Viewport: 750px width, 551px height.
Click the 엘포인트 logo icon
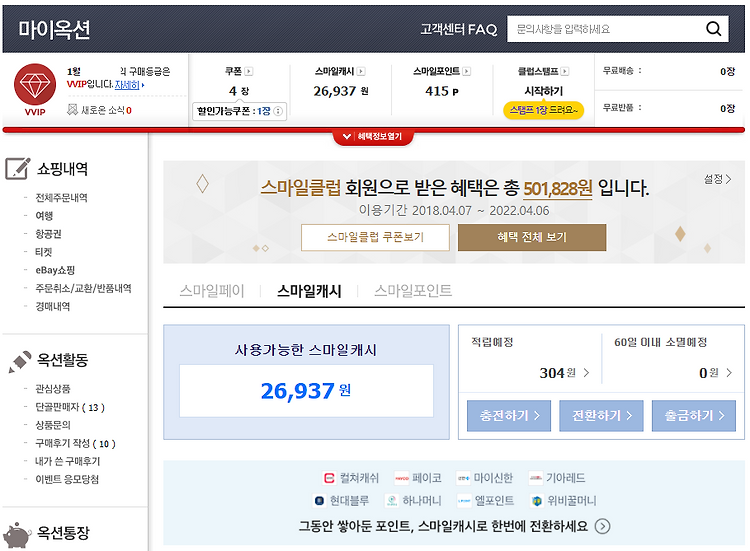click(464, 501)
